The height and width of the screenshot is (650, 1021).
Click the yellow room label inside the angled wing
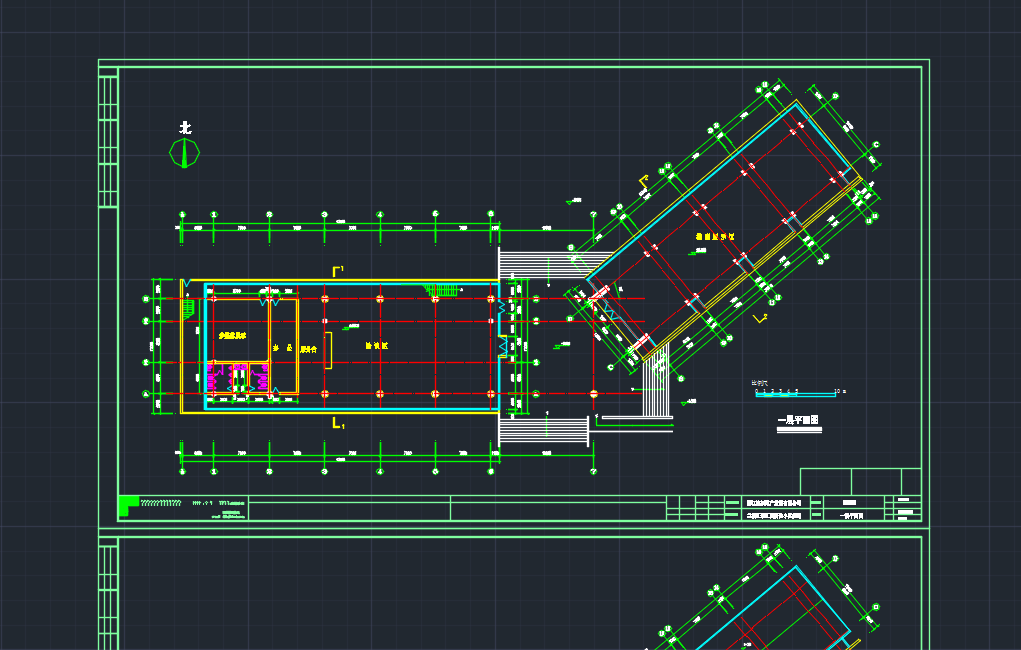pos(715,236)
